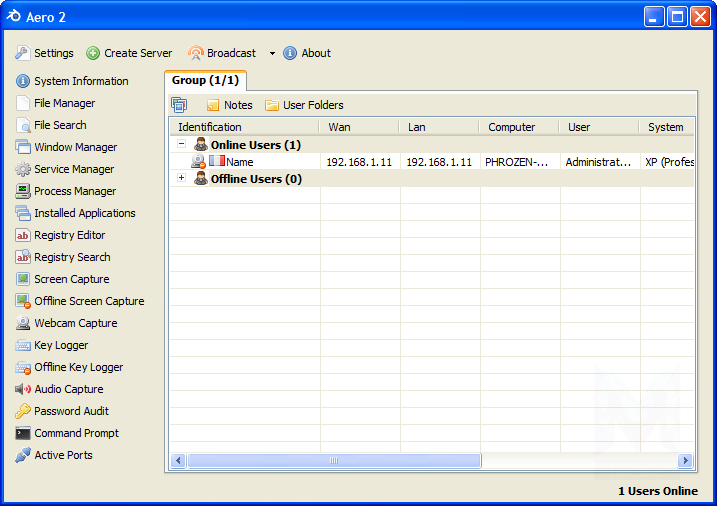The image size is (717, 506).
Task: Collapse the Online Users group
Action: 182,144
